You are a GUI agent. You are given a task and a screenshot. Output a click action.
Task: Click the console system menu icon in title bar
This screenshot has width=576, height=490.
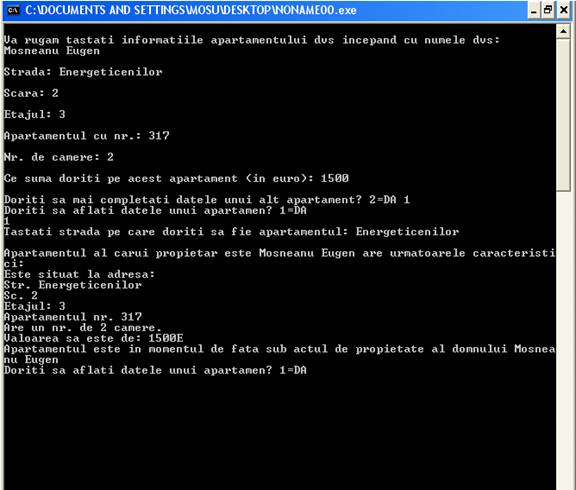(13, 10)
